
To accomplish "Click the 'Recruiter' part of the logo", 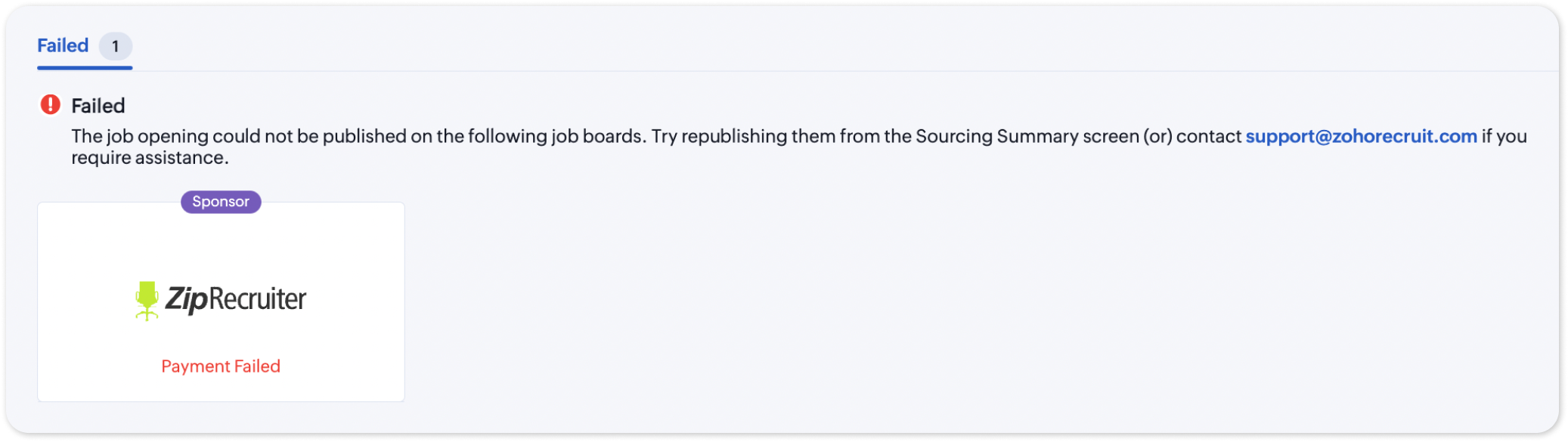I will pos(257,299).
